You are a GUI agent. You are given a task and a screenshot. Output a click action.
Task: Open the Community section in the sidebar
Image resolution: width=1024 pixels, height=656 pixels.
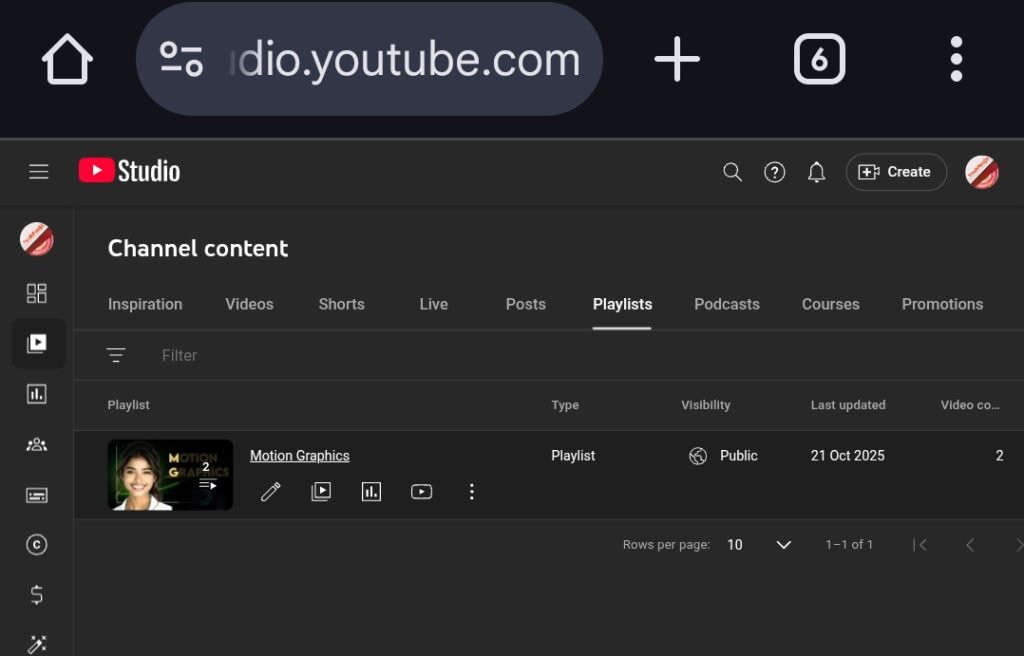click(x=38, y=444)
